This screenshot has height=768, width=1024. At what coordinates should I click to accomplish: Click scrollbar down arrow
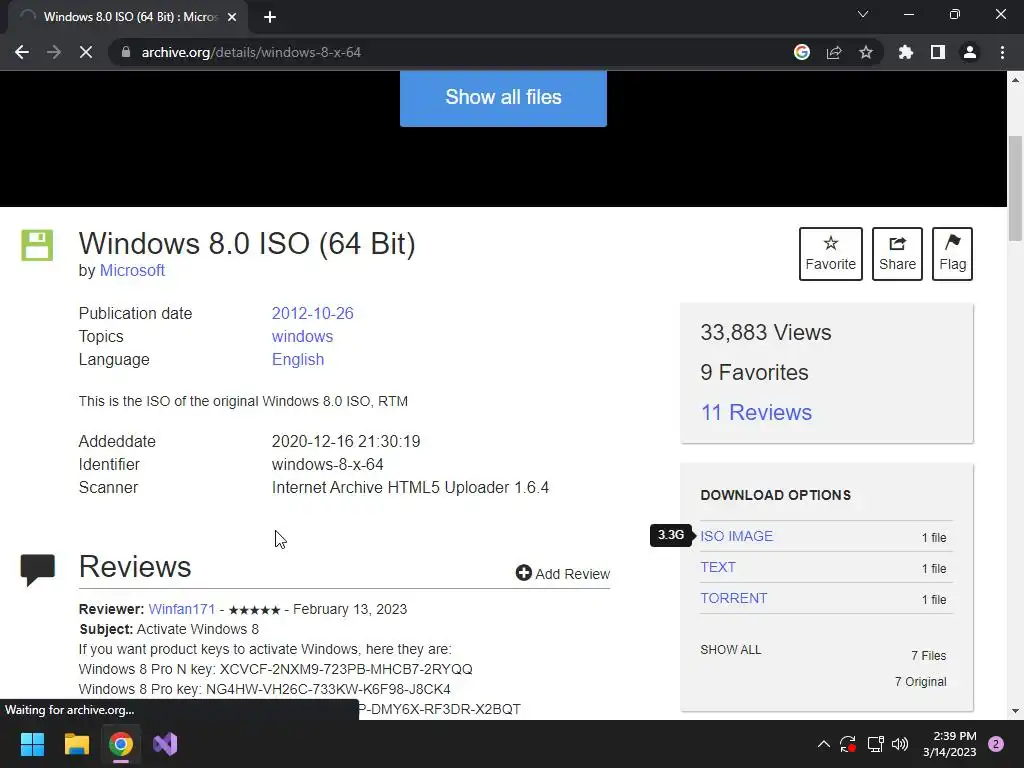pyautogui.click(x=1015, y=711)
